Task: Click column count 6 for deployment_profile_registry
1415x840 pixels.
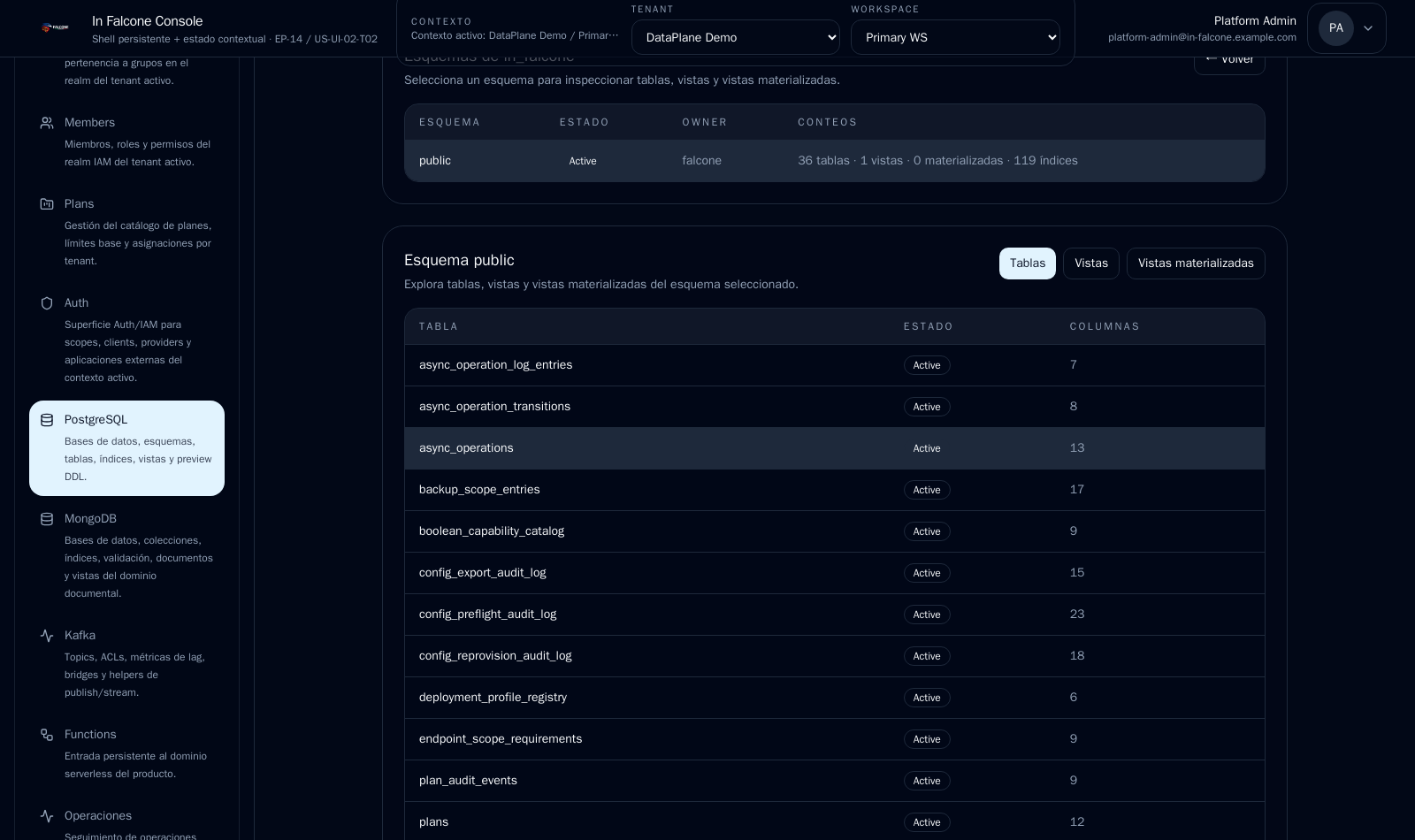Action: pos(1074,698)
